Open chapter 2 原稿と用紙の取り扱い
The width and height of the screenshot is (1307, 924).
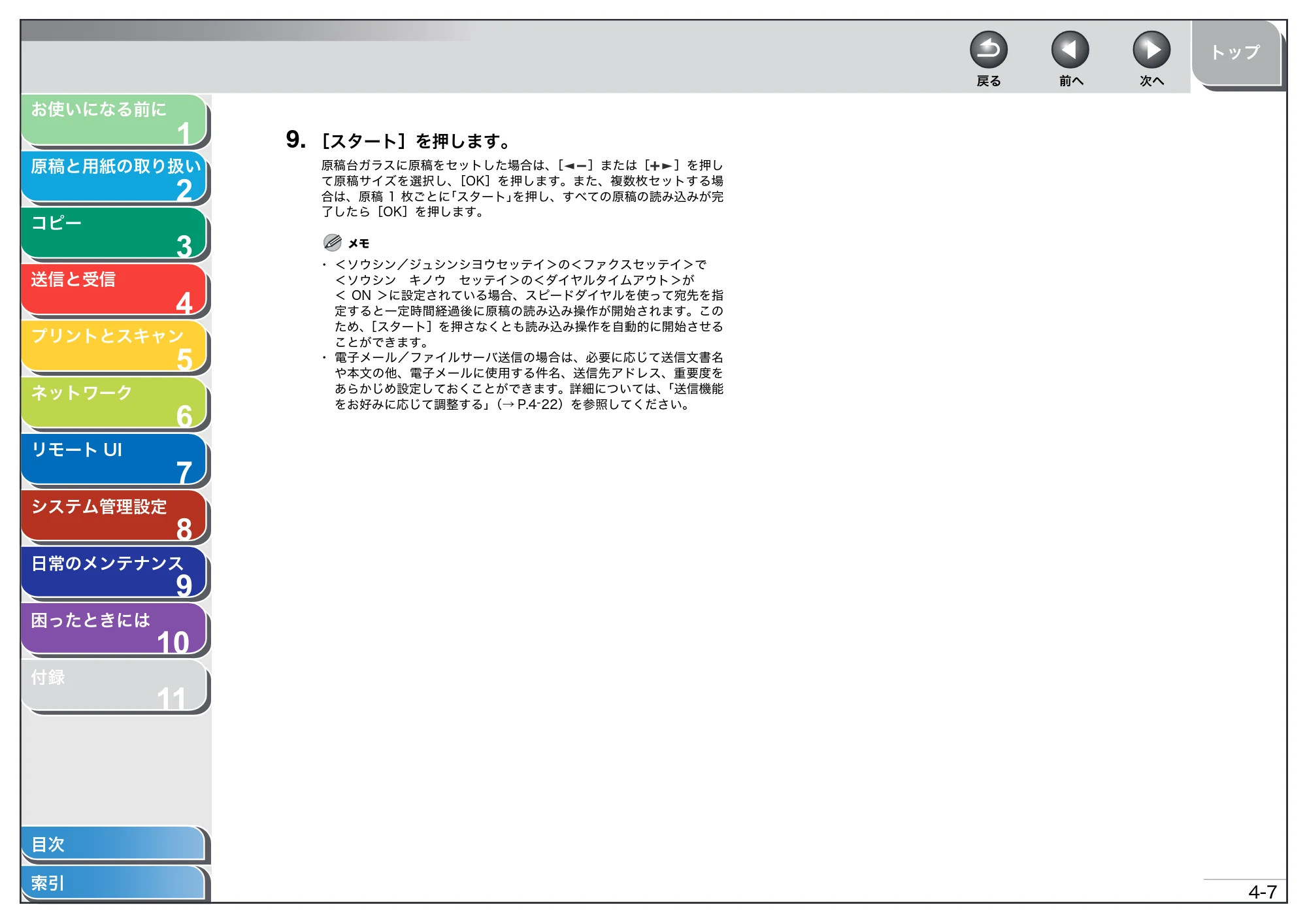coord(114,177)
